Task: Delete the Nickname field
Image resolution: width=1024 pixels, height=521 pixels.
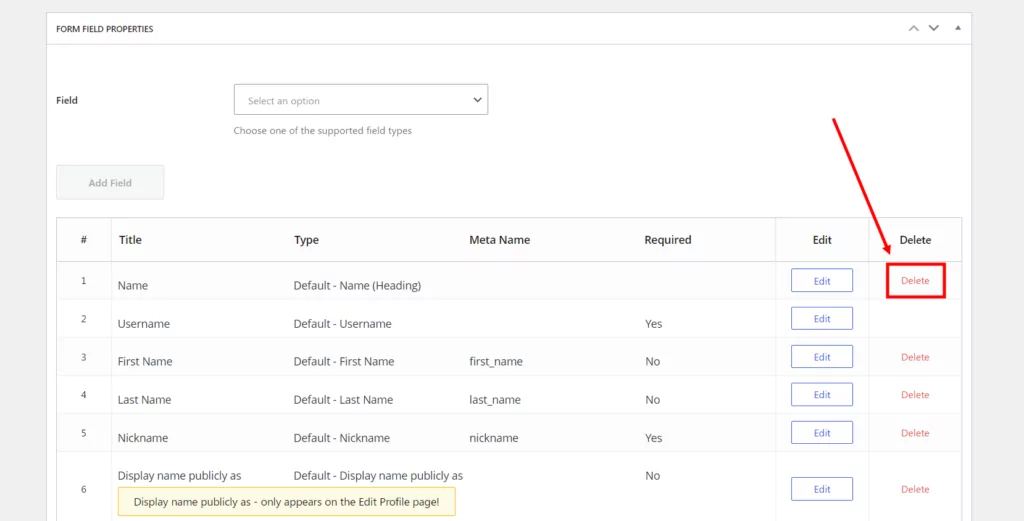Action: [x=915, y=433]
